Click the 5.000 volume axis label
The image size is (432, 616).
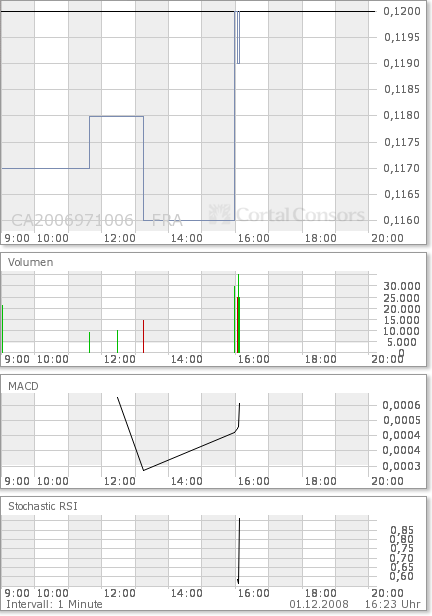(402, 342)
